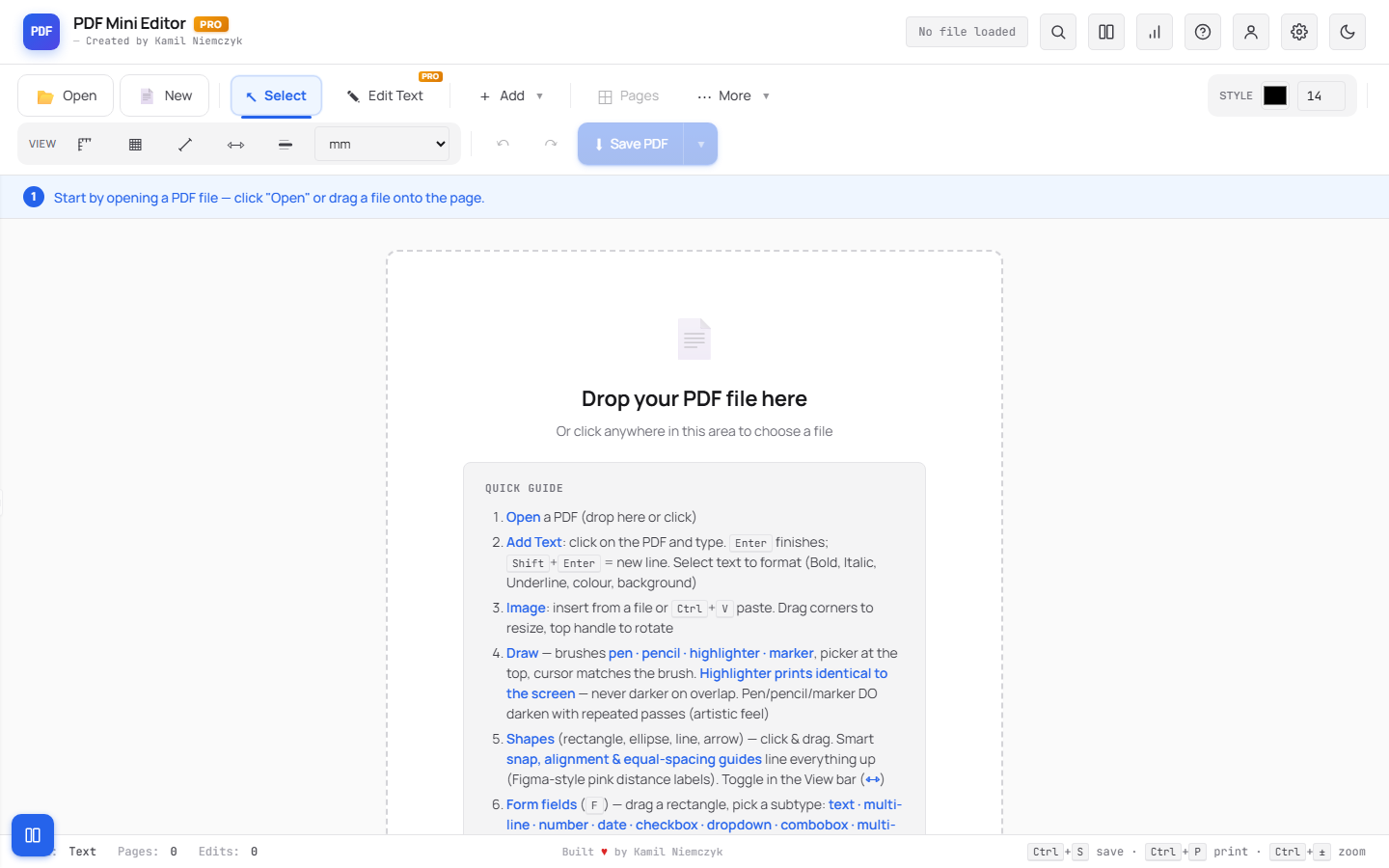Click the redo arrow
This screenshot has width=1389, height=868.
[551, 144]
